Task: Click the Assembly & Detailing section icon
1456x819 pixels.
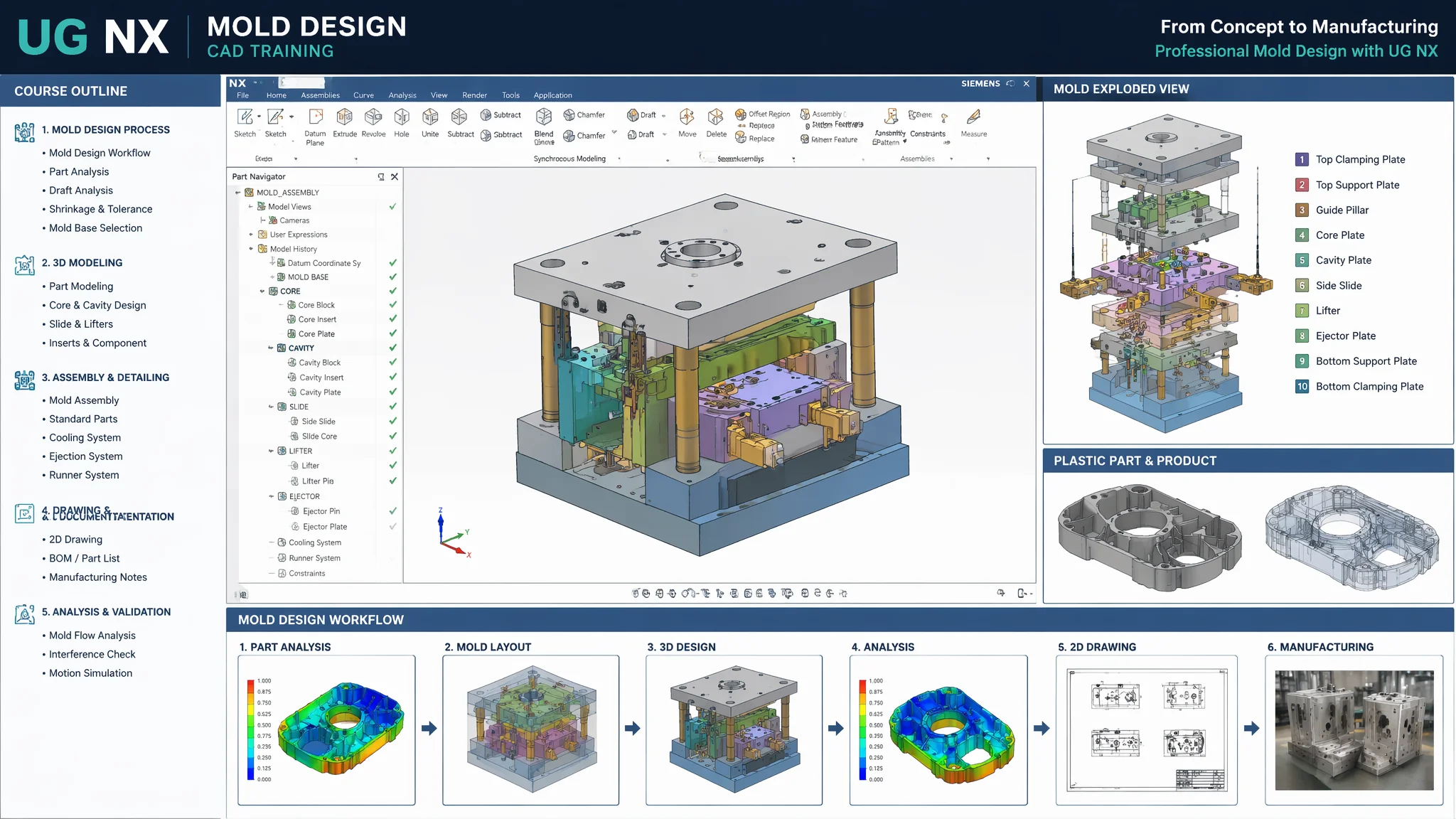Action: [25, 380]
